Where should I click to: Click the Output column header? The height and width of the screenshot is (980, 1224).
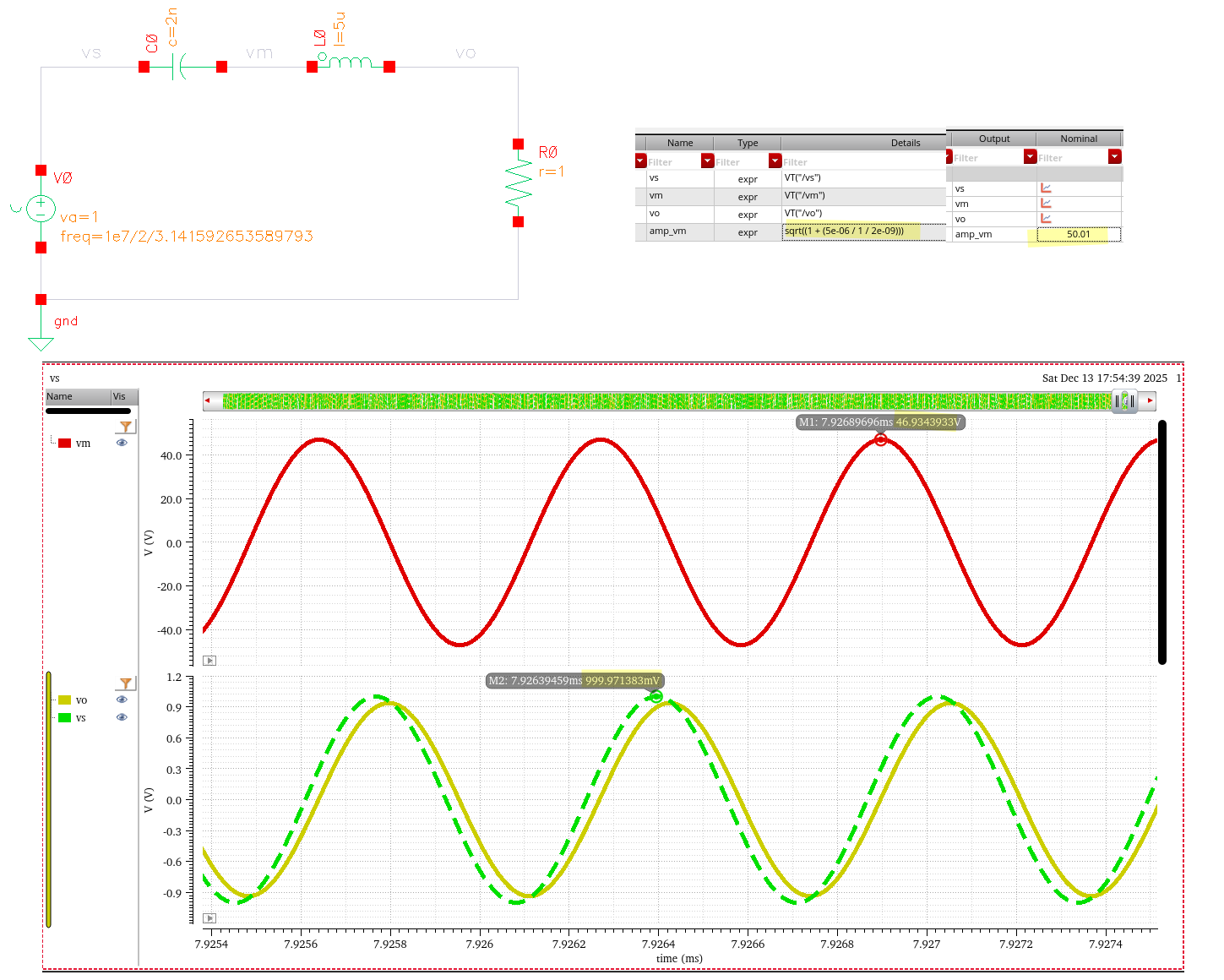tap(993, 139)
